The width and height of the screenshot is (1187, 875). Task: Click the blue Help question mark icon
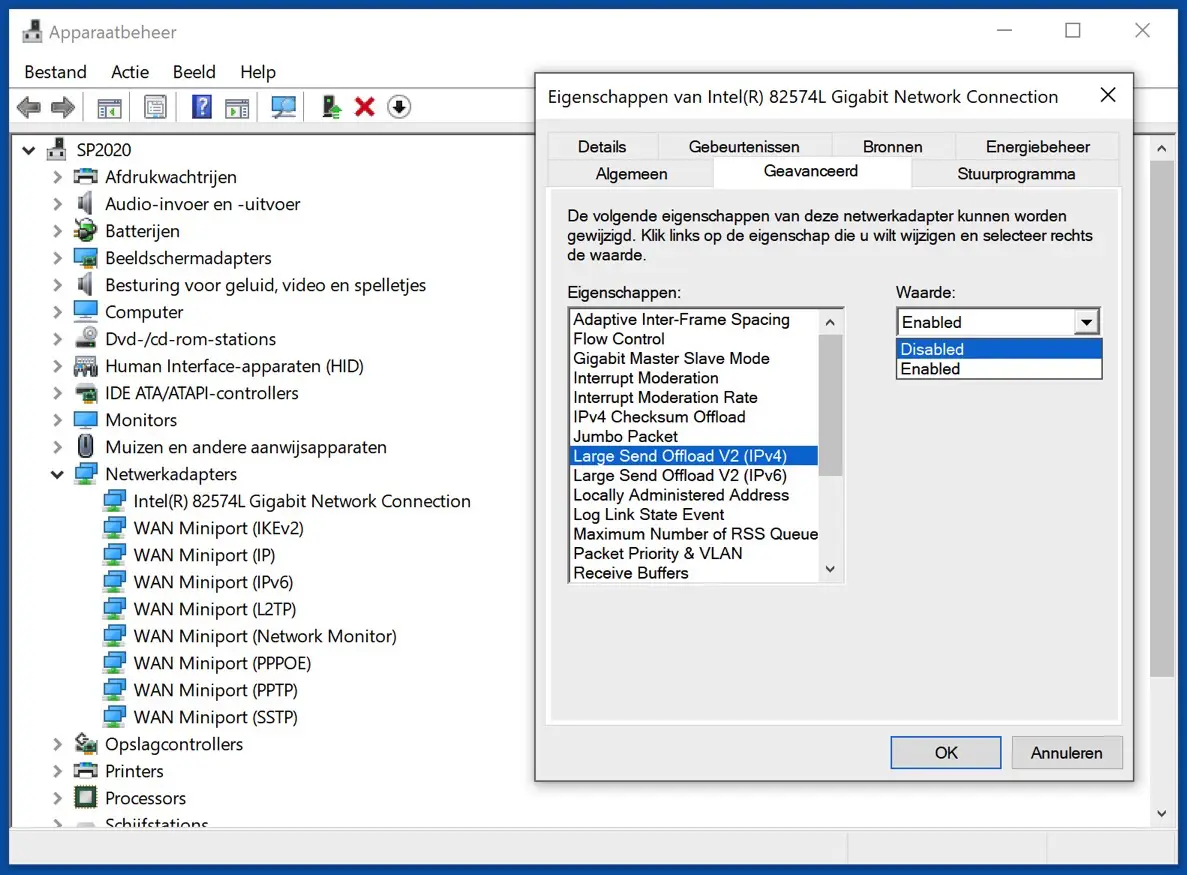pos(201,107)
